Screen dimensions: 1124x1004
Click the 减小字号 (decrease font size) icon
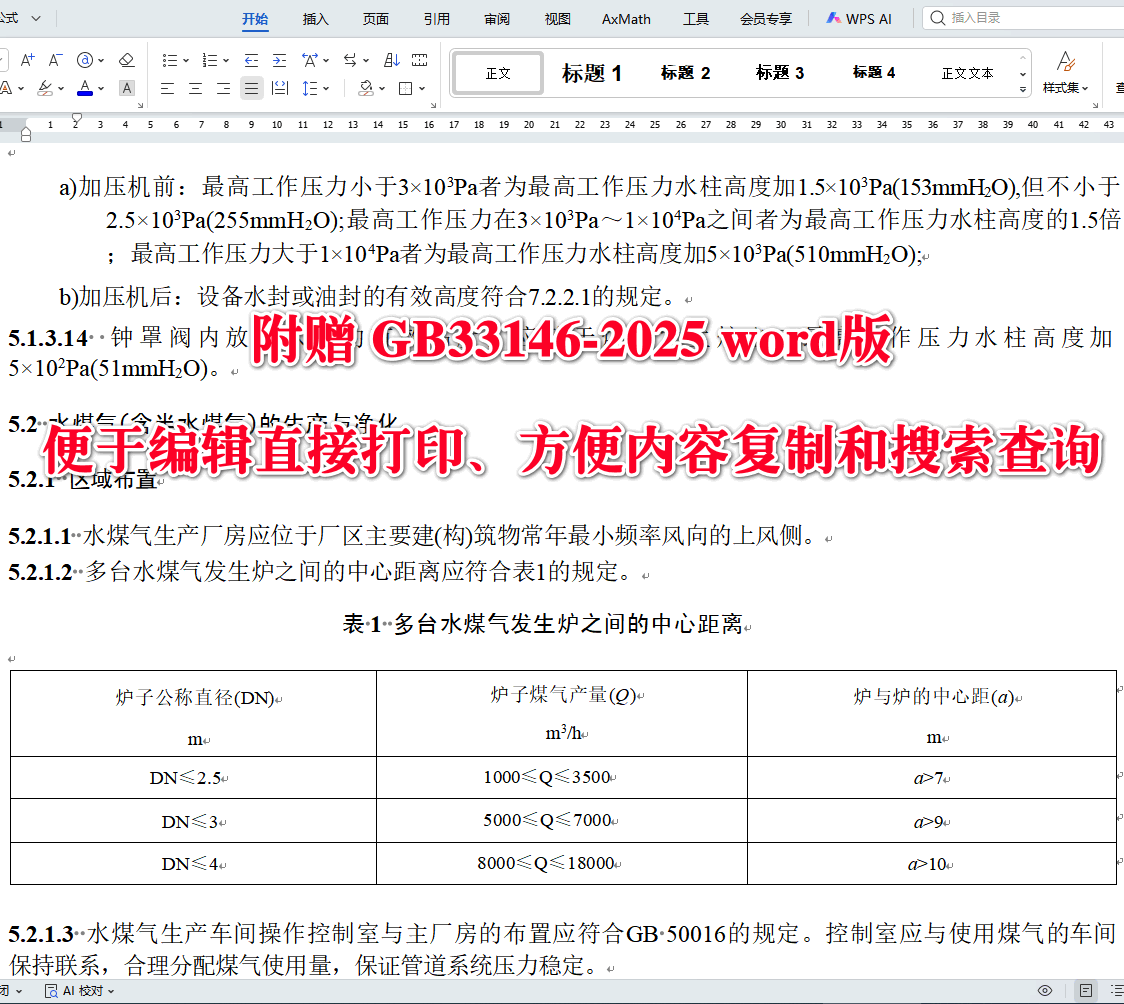coord(55,59)
